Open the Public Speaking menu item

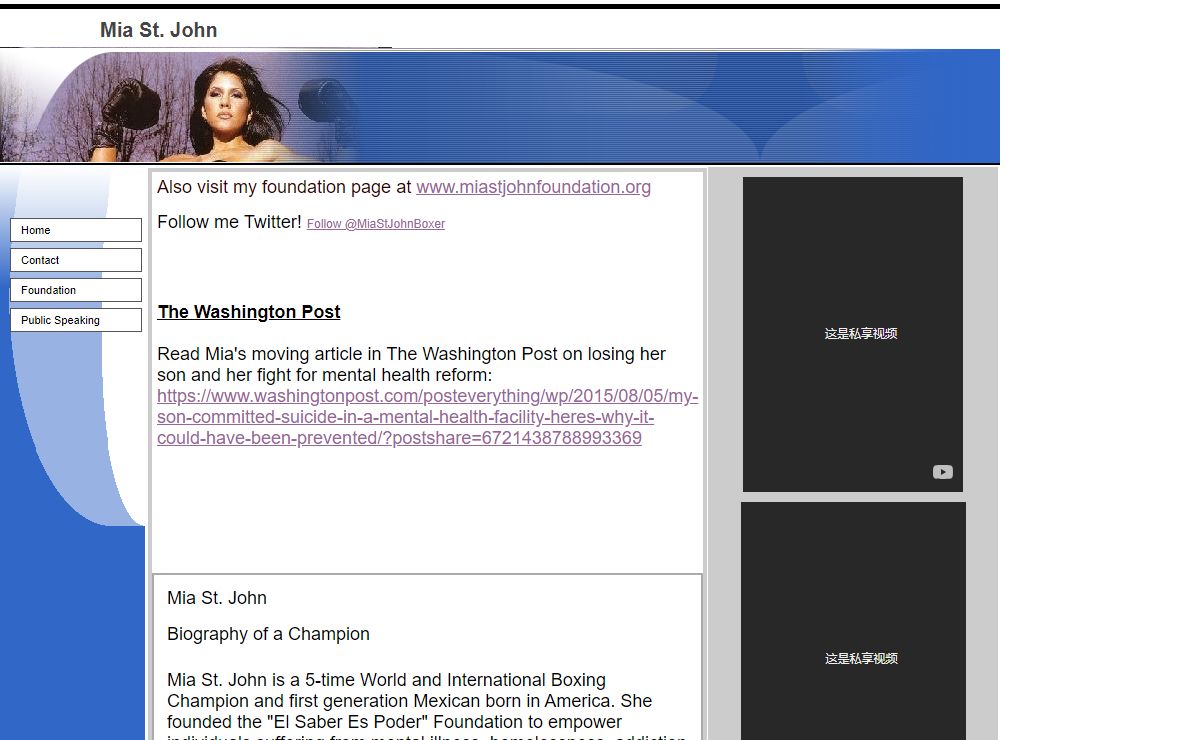[76, 320]
